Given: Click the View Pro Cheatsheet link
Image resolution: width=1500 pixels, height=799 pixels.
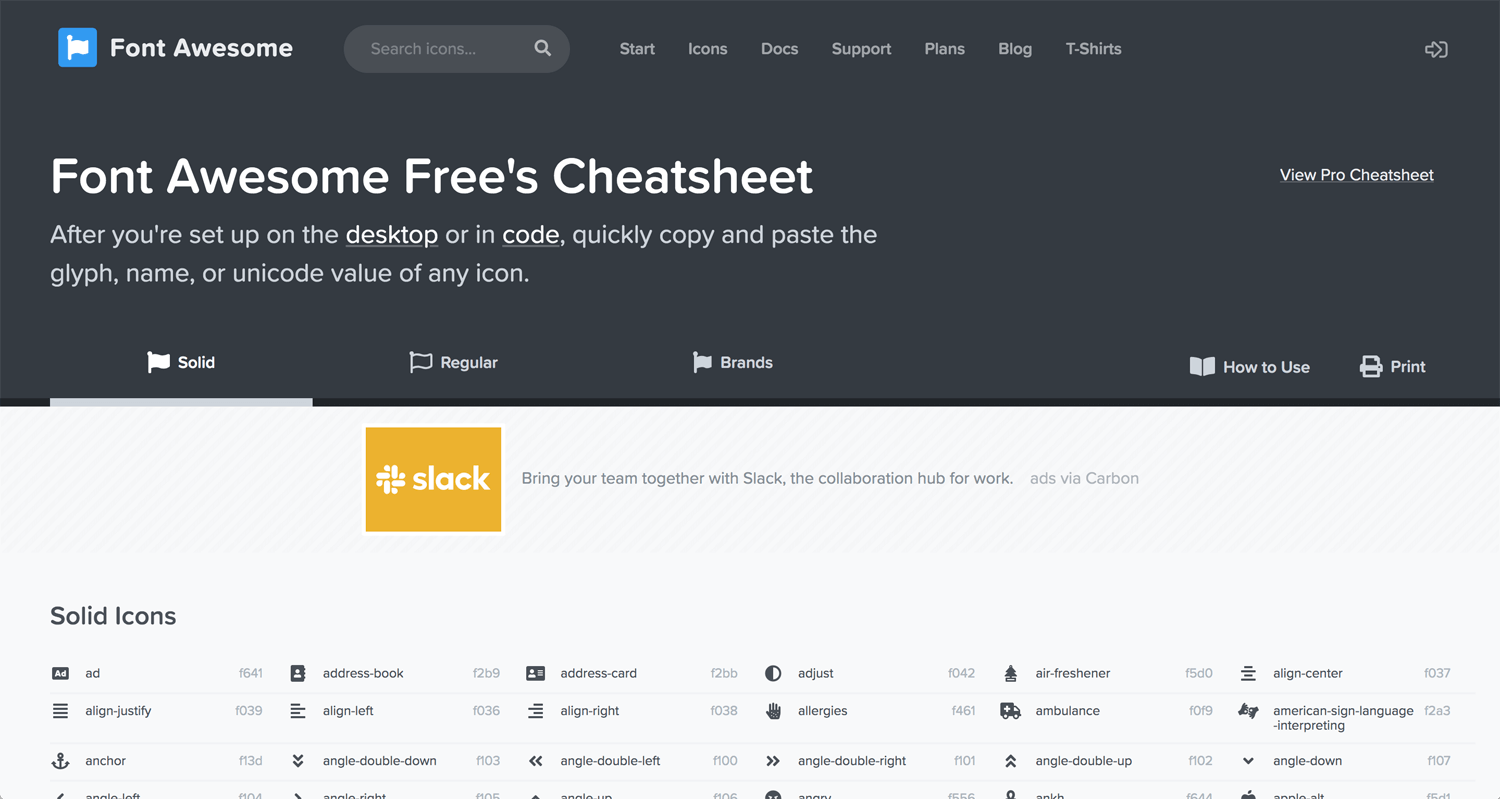Looking at the screenshot, I should pos(1356,175).
